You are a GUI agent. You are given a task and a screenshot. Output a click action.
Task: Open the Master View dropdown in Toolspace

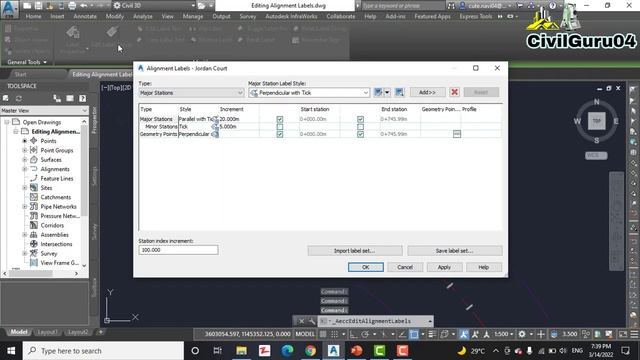[44, 111]
